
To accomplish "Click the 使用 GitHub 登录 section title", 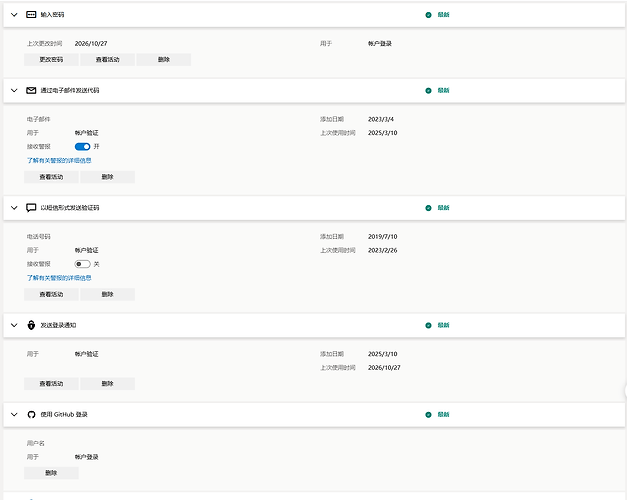I will (64, 415).
